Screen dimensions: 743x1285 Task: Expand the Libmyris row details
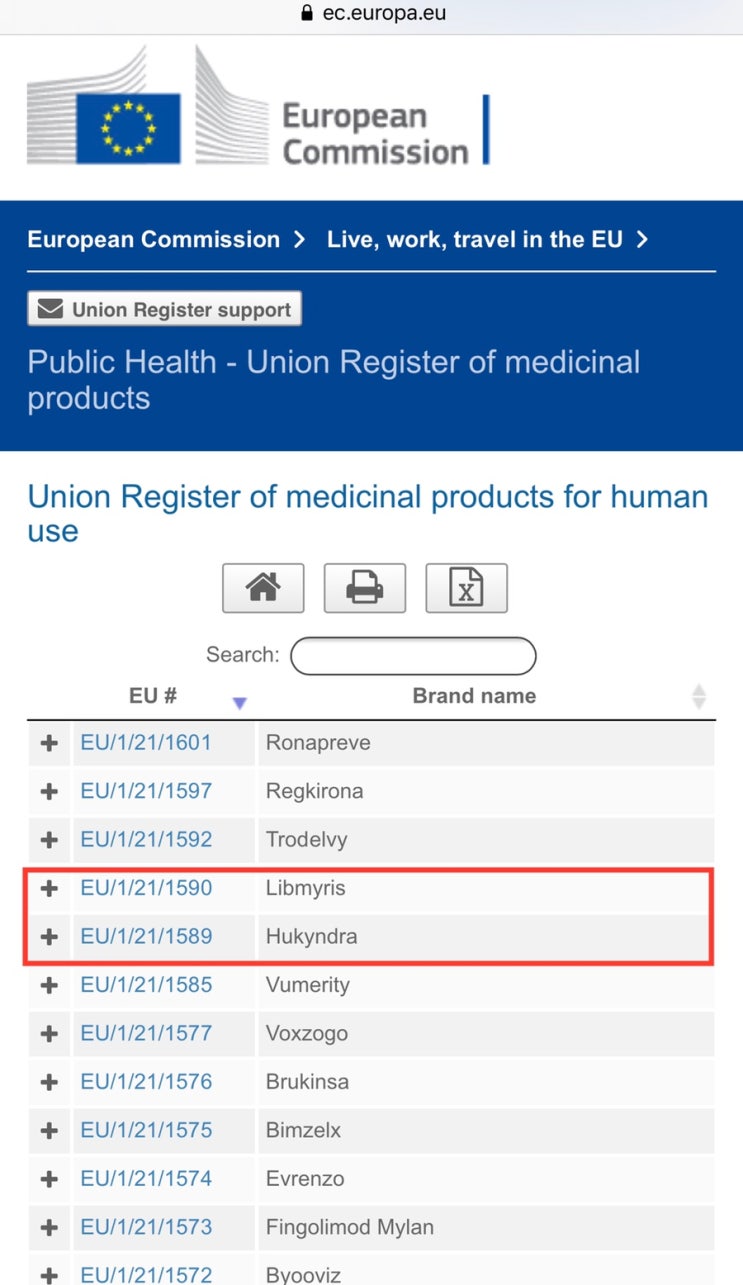[x=49, y=888]
